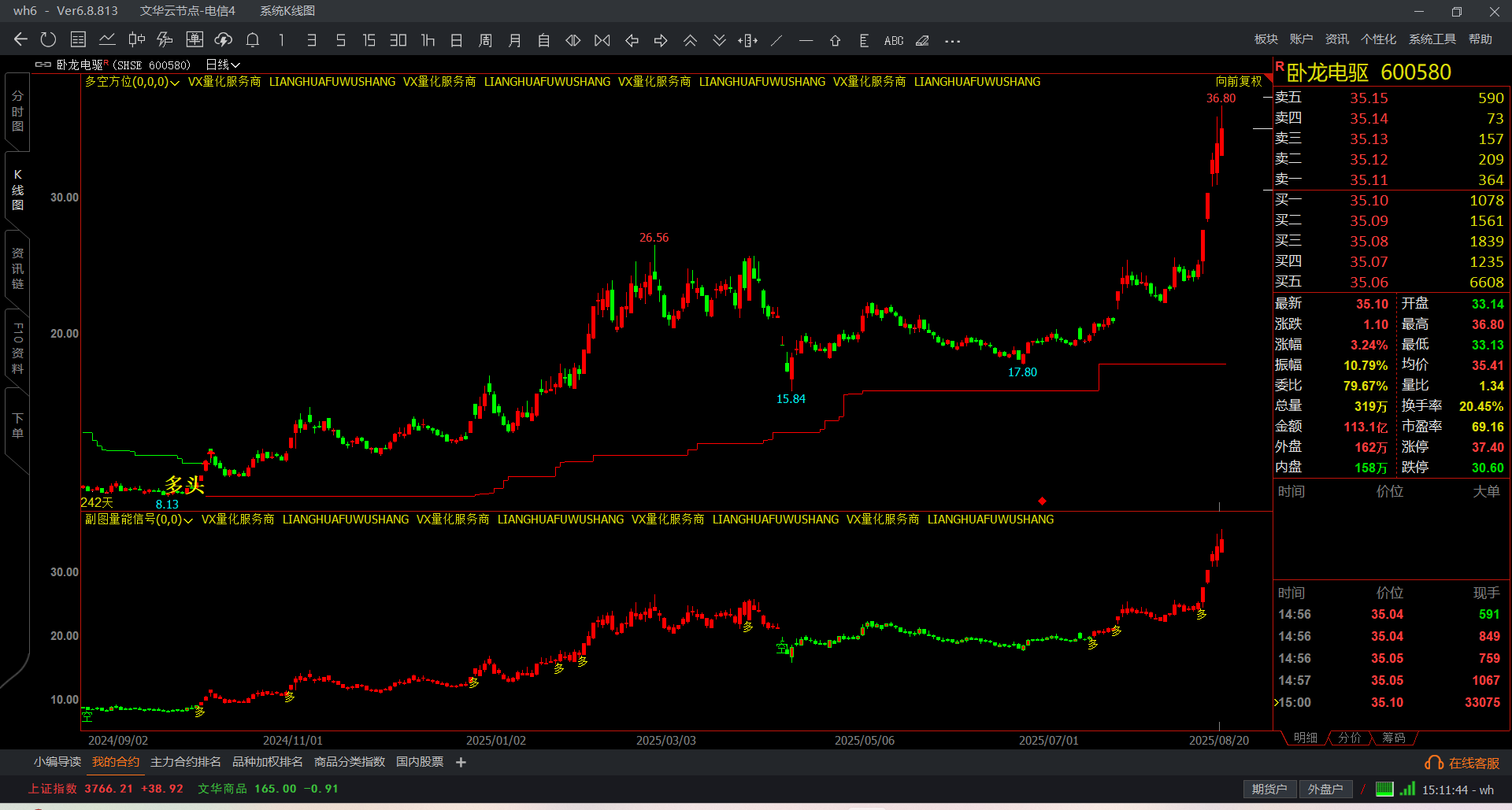
Task: Select the horizontal line drawing tool
Action: pos(806,40)
